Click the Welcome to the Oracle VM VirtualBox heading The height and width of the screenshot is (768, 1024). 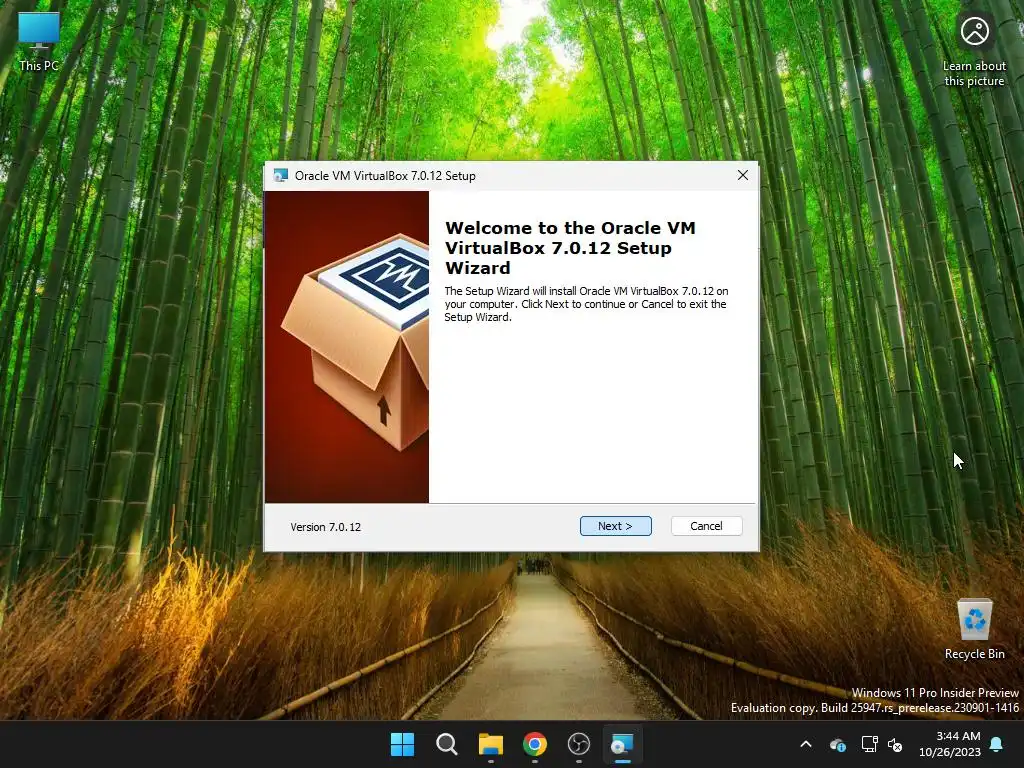pos(570,248)
